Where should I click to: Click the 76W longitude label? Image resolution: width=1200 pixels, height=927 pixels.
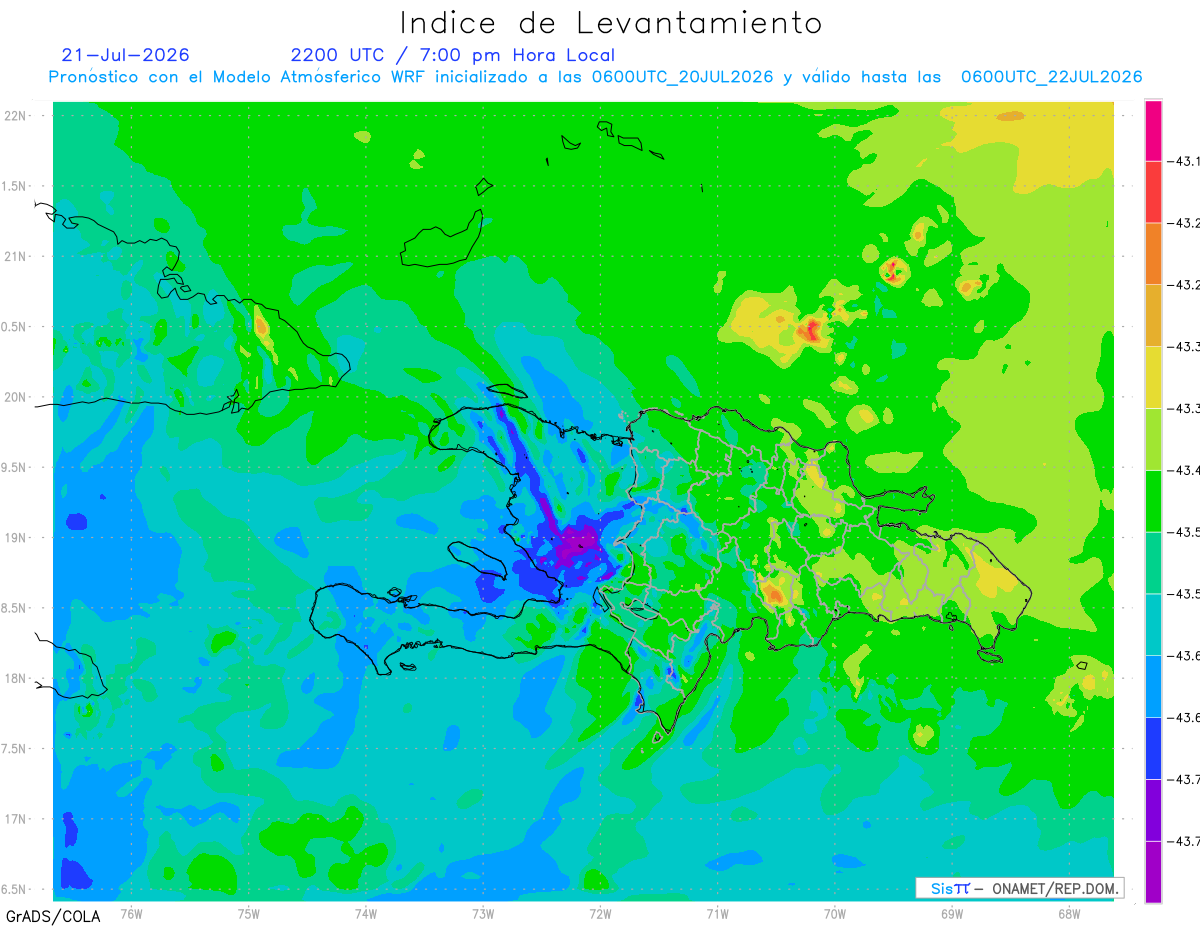tap(131, 913)
